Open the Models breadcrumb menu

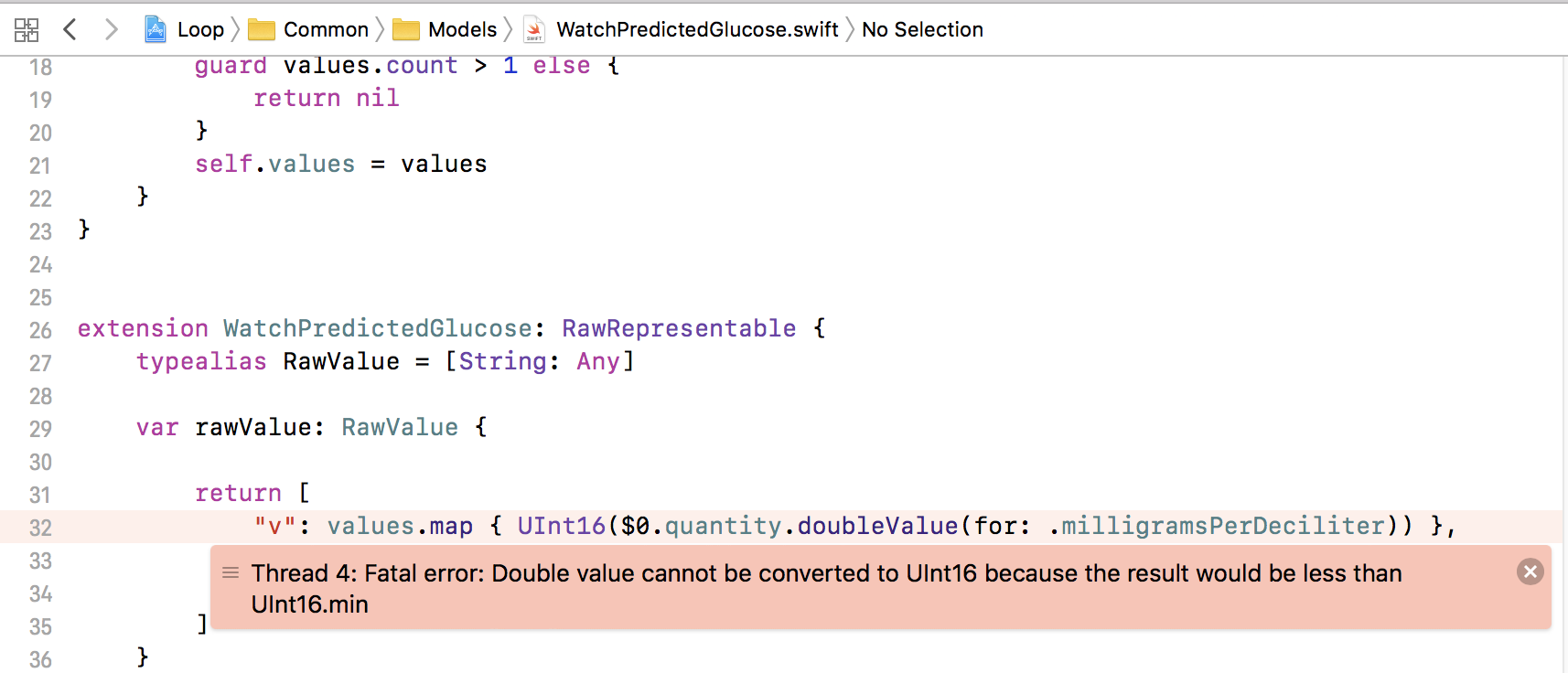point(462,29)
